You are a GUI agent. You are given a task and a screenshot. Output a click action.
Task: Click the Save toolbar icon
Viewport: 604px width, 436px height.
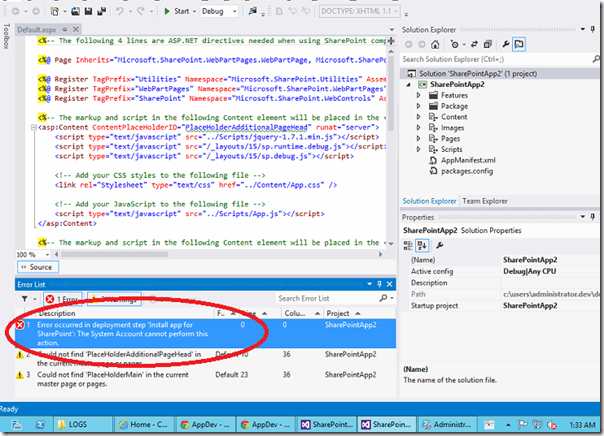coord(88,12)
